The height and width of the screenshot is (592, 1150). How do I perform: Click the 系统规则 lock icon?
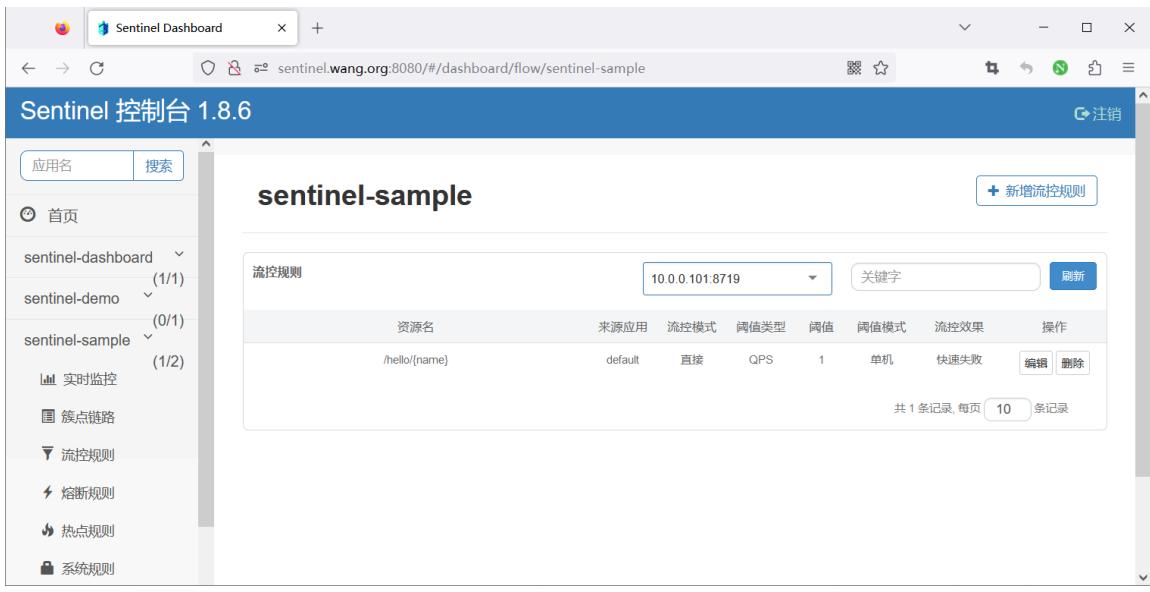[x=48, y=568]
